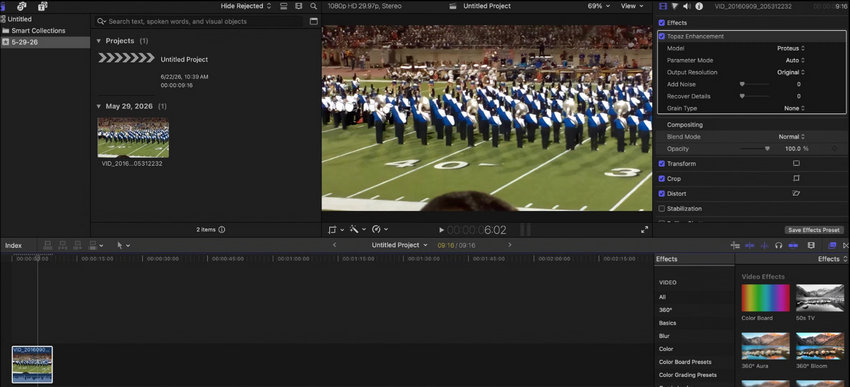Open the Hide Rejected filter dropdown
The height and width of the screenshot is (387, 850).
click(246, 6)
